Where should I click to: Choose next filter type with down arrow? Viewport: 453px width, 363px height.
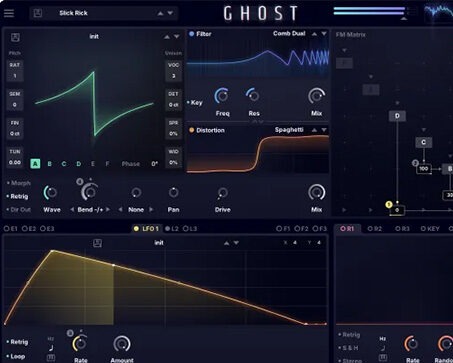324,34
